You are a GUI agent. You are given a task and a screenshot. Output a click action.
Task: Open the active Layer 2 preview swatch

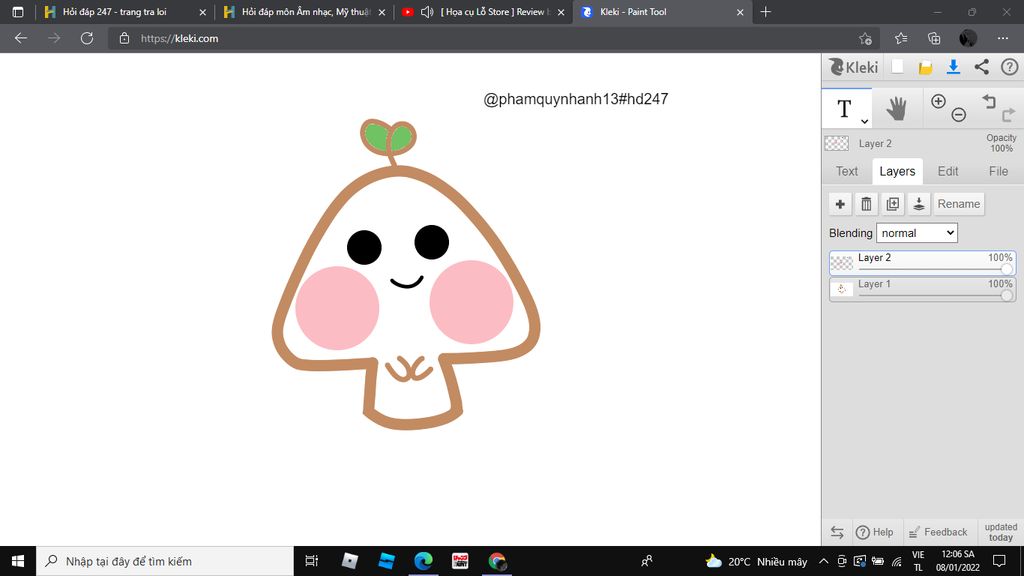pyautogui.click(x=837, y=143)
